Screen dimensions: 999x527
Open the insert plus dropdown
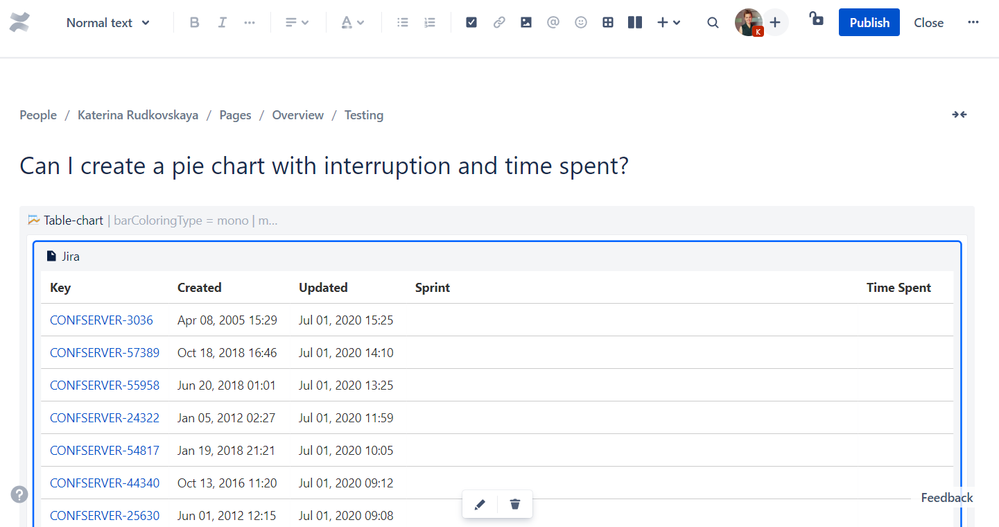coord(668,22)
